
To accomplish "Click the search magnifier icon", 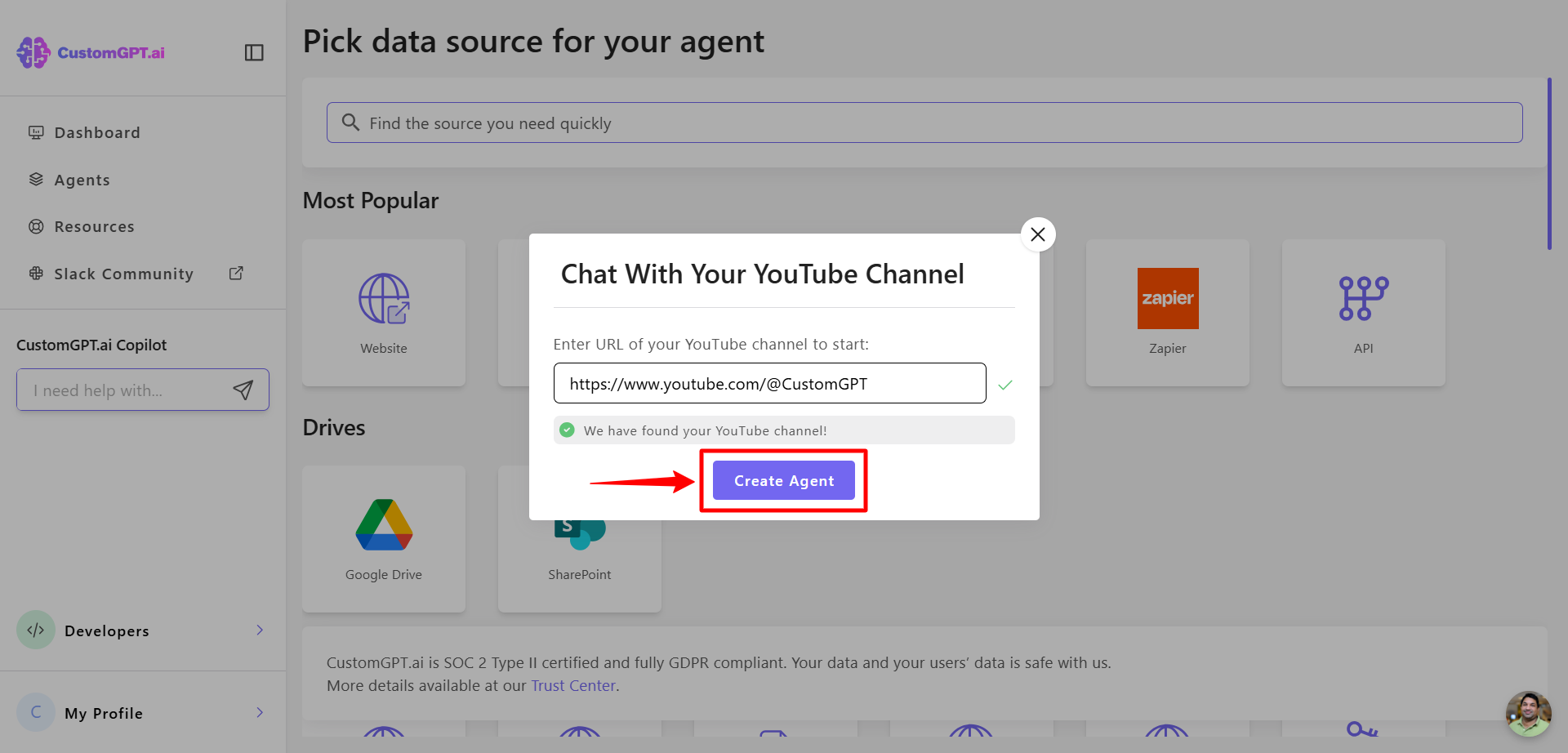I will (x=350, y=123).
